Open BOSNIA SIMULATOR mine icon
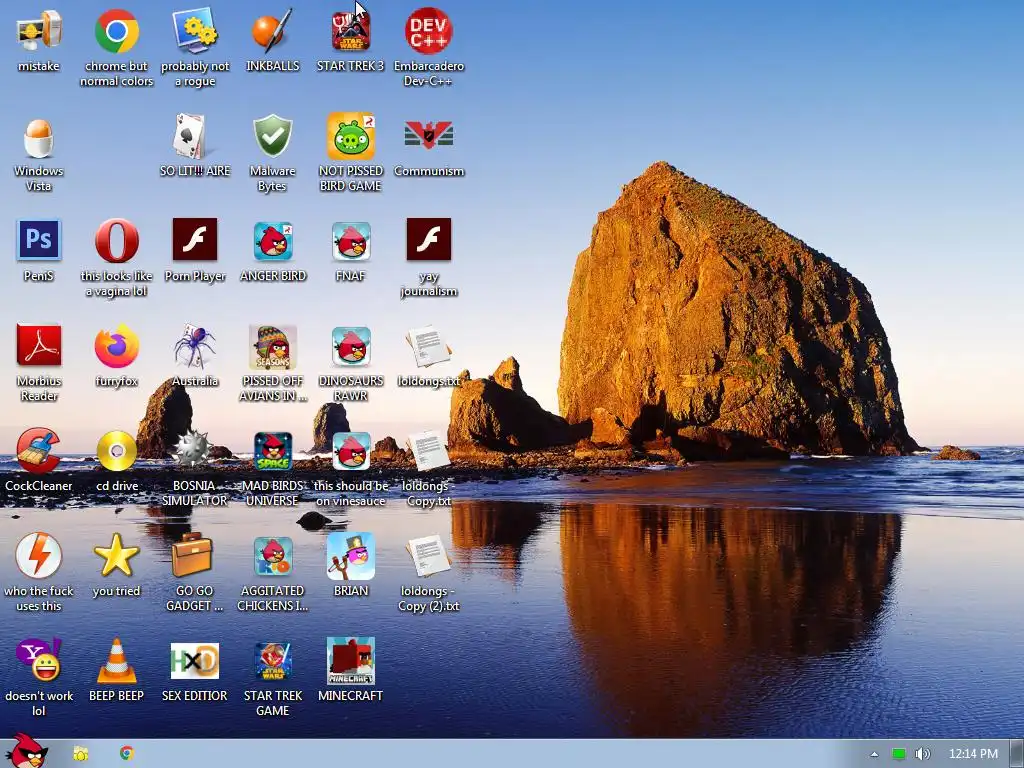This screenshot has width=1024, height=768. tap(191, 448)
